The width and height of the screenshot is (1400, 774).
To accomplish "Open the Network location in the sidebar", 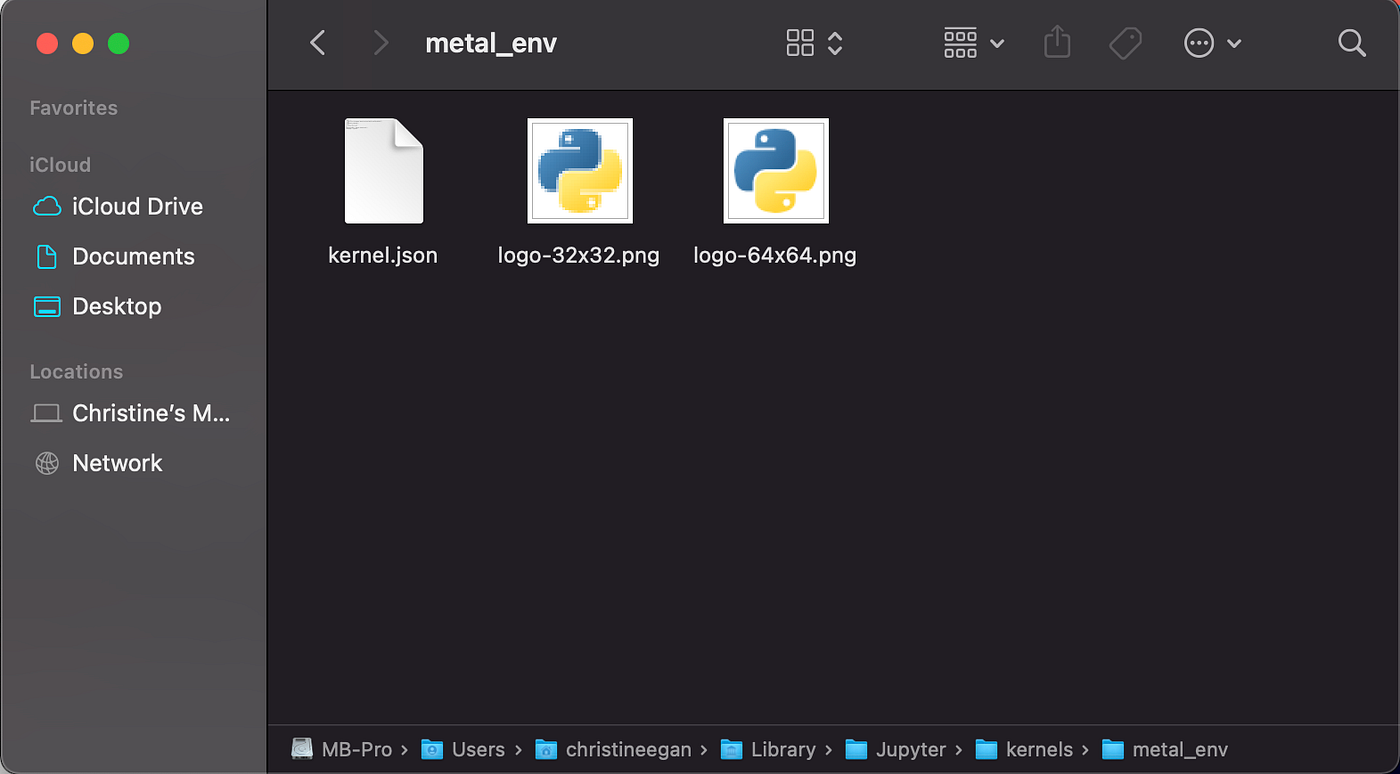I will pyautogui.click(x=117, y=463).
